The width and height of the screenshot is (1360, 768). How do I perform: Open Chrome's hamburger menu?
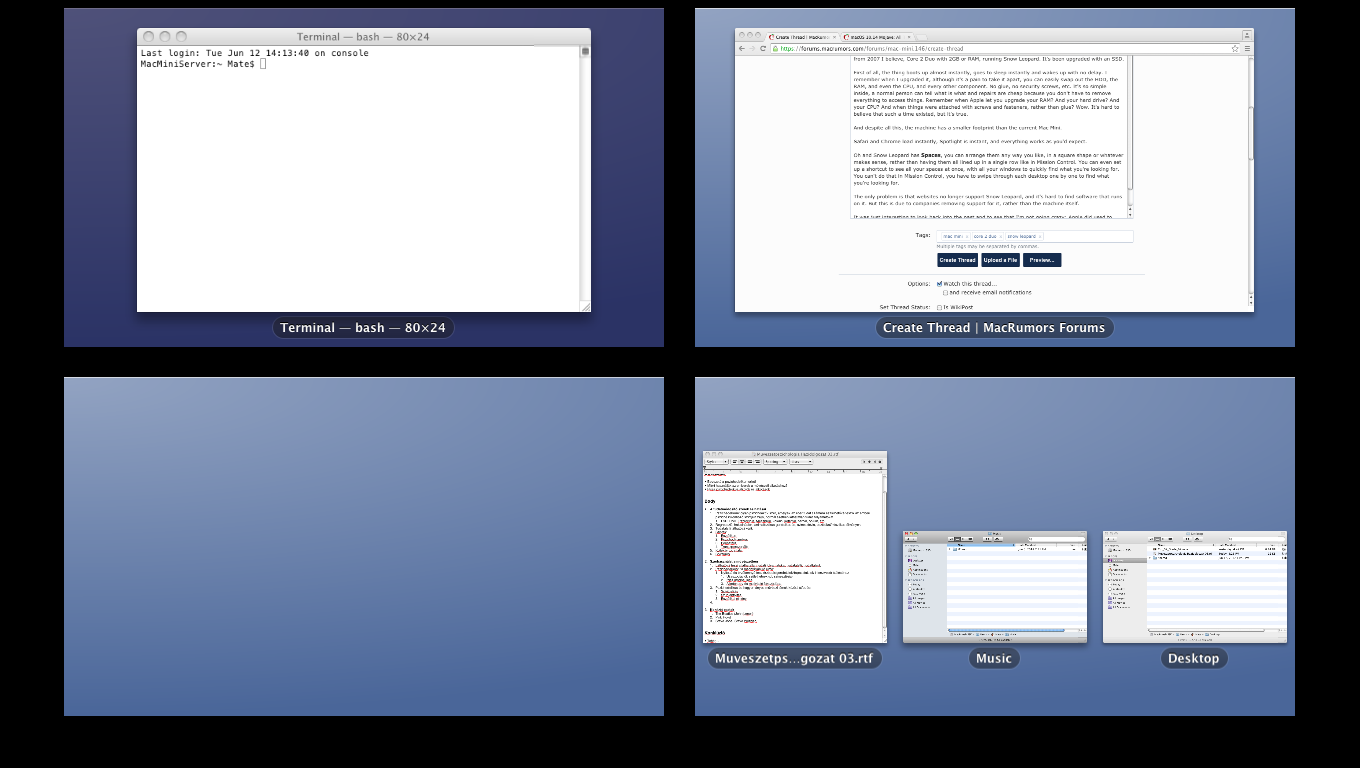tap(1248, 48)
